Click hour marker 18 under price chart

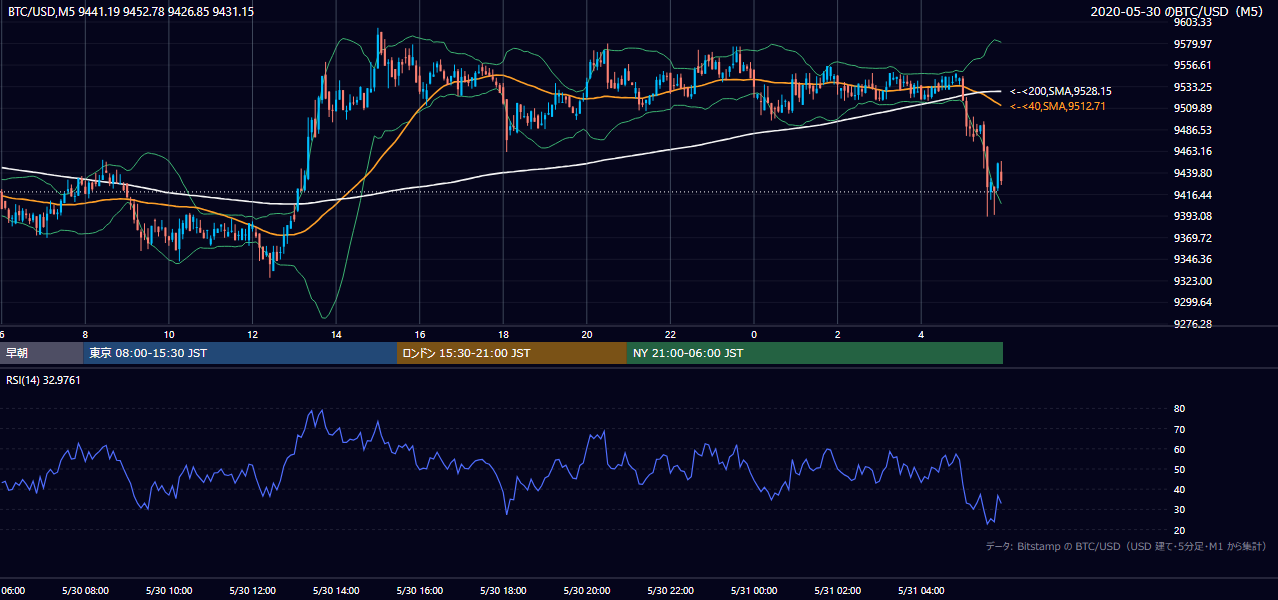pyautogui.click(x=503, y=335)
